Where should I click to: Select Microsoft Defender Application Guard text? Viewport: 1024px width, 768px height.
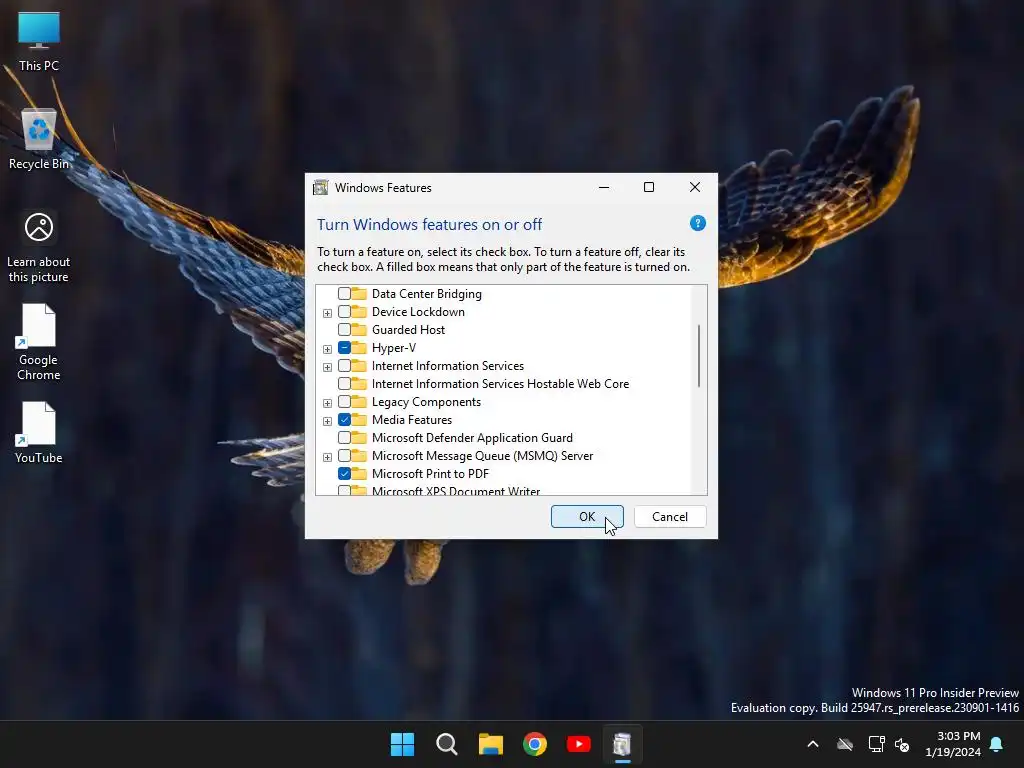pyautogui.click(x=472, y=438)
